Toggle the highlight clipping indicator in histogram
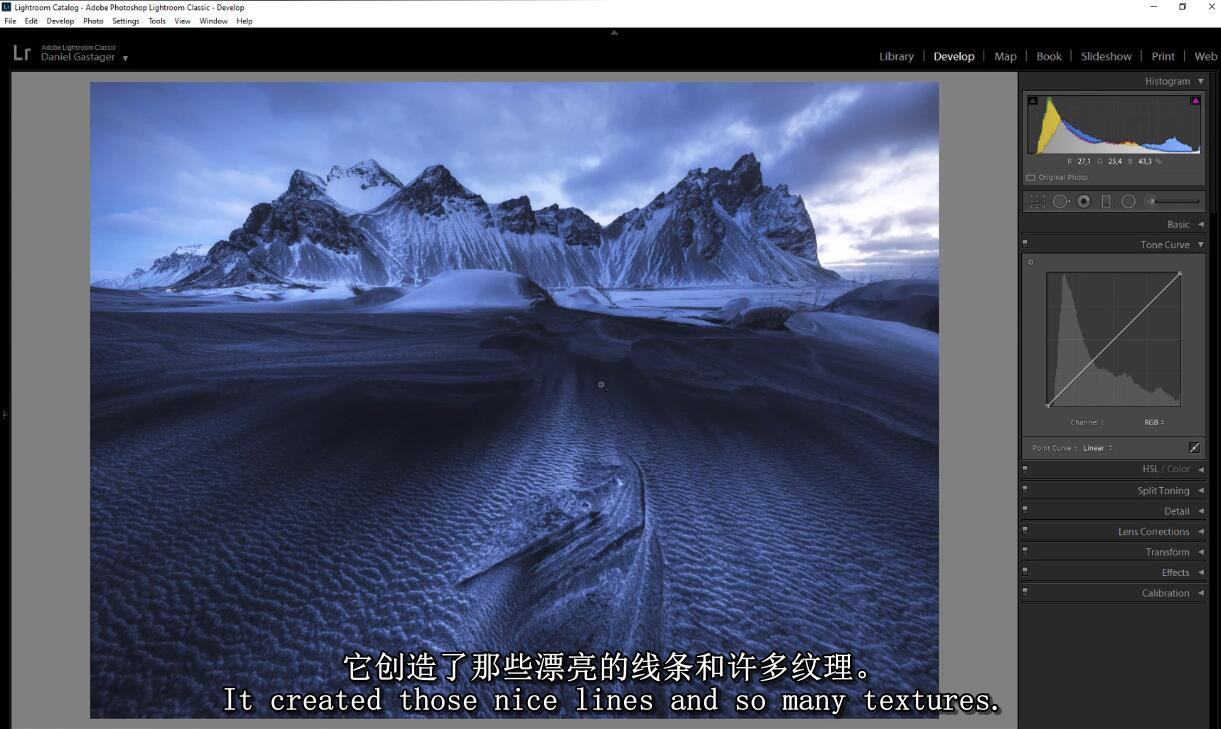 pos(1195,101)
